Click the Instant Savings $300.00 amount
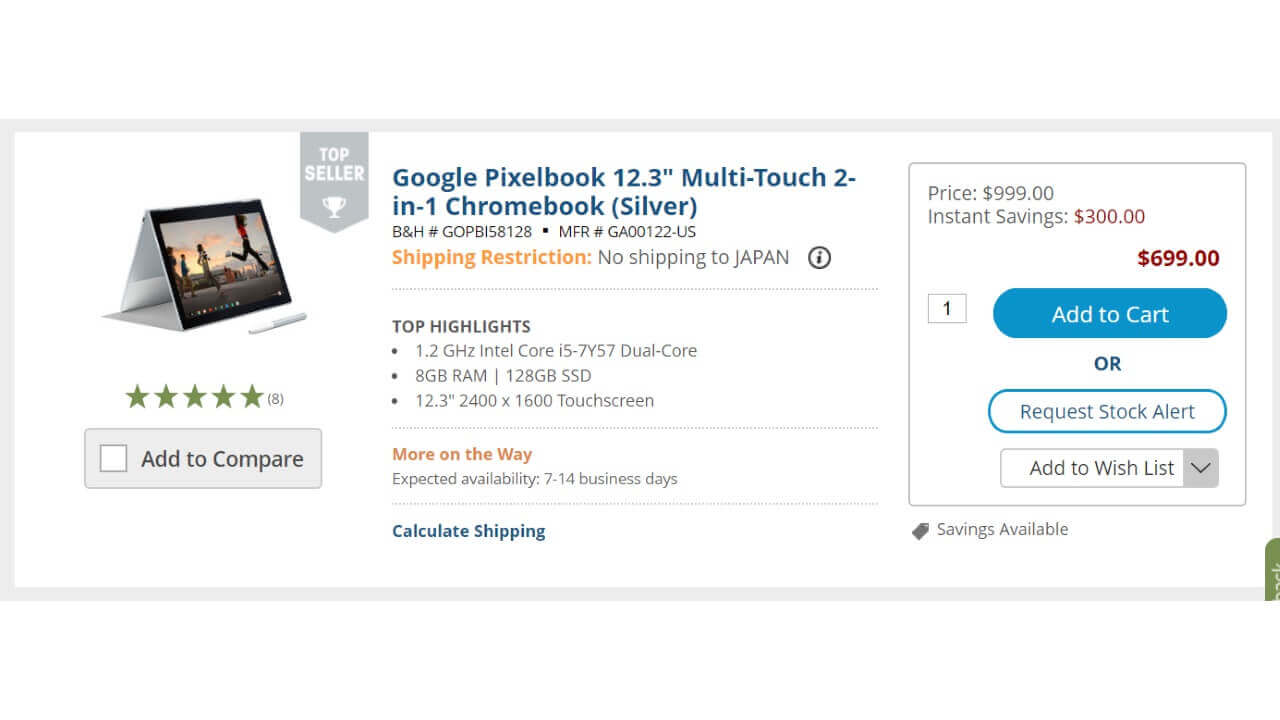 [1109, 216]
